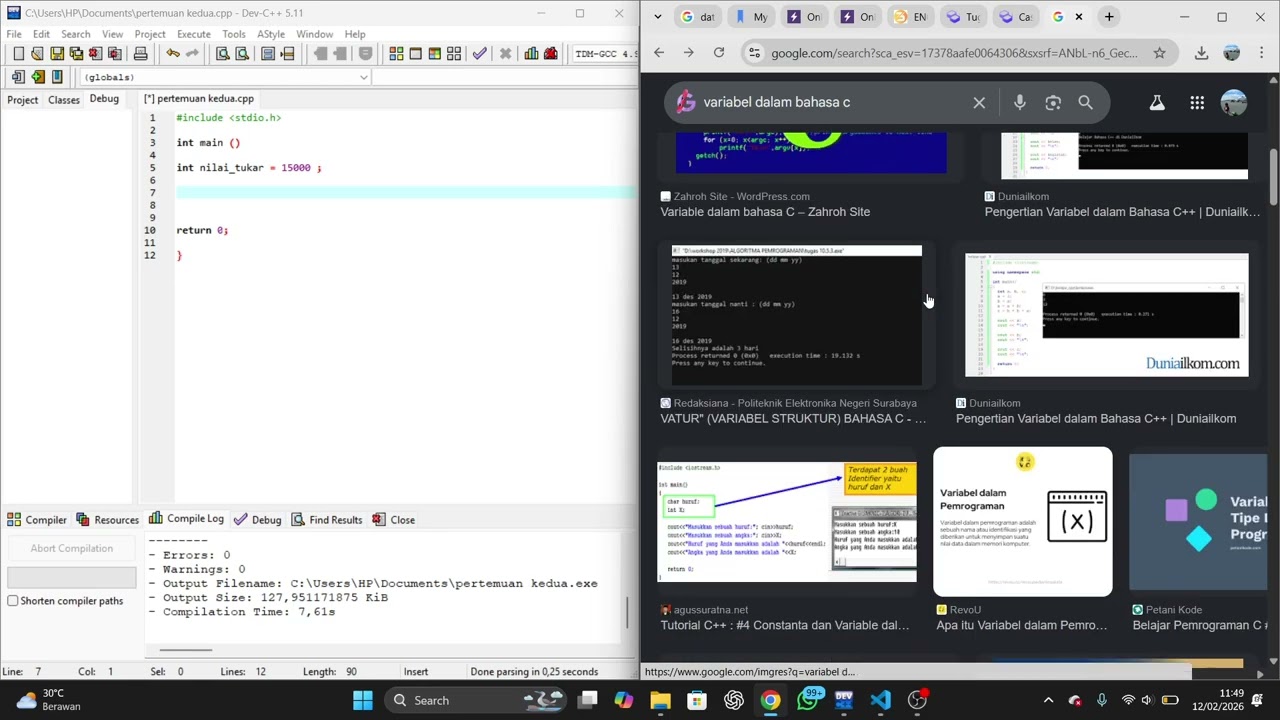This screenshot has height=720, width=1280.
Task: Open the Windows Start menu
Action: pos(362,700)
